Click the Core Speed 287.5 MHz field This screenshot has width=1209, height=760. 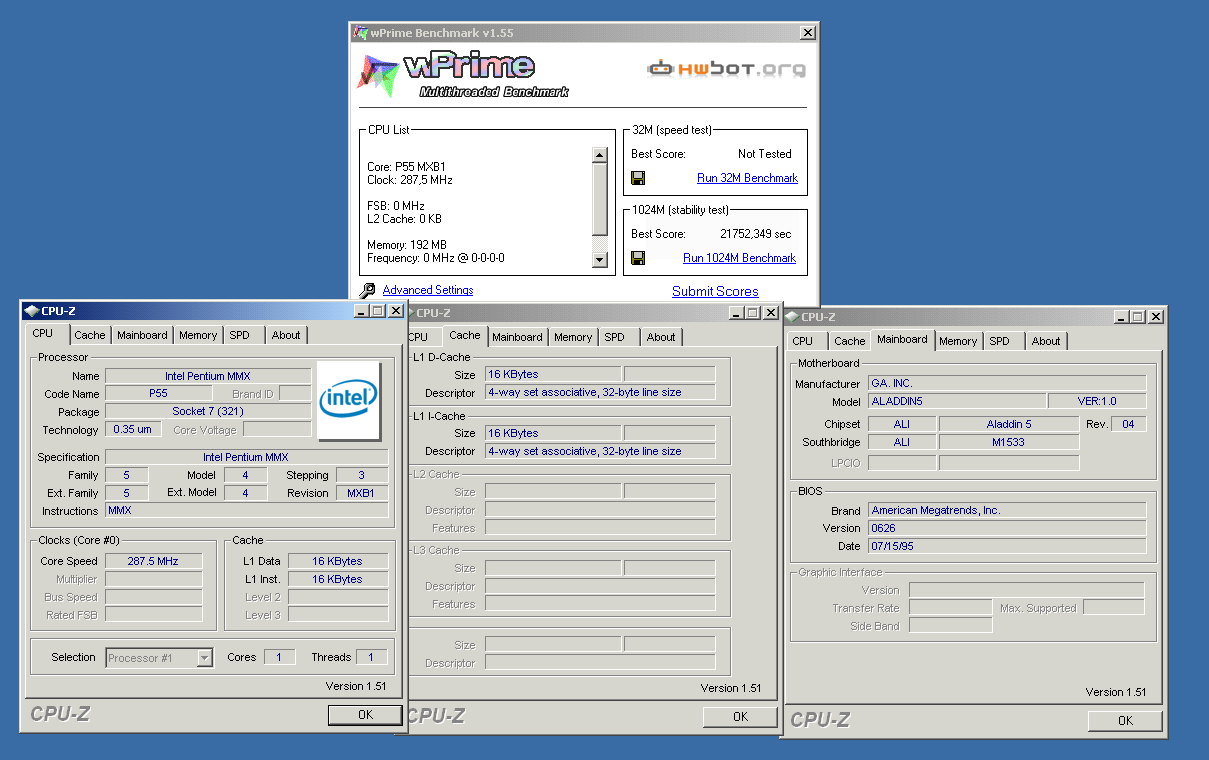click(153, 561)
